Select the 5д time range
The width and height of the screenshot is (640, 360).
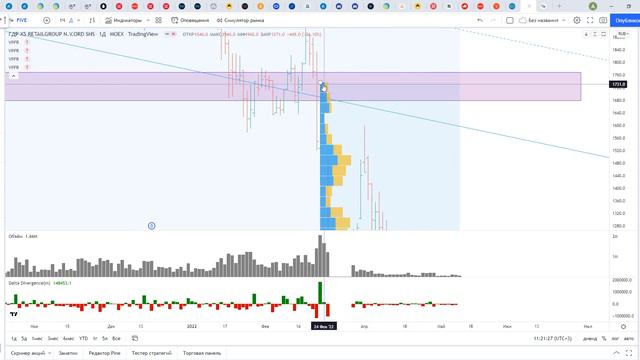pyautogui.click(x=24, y=338)
